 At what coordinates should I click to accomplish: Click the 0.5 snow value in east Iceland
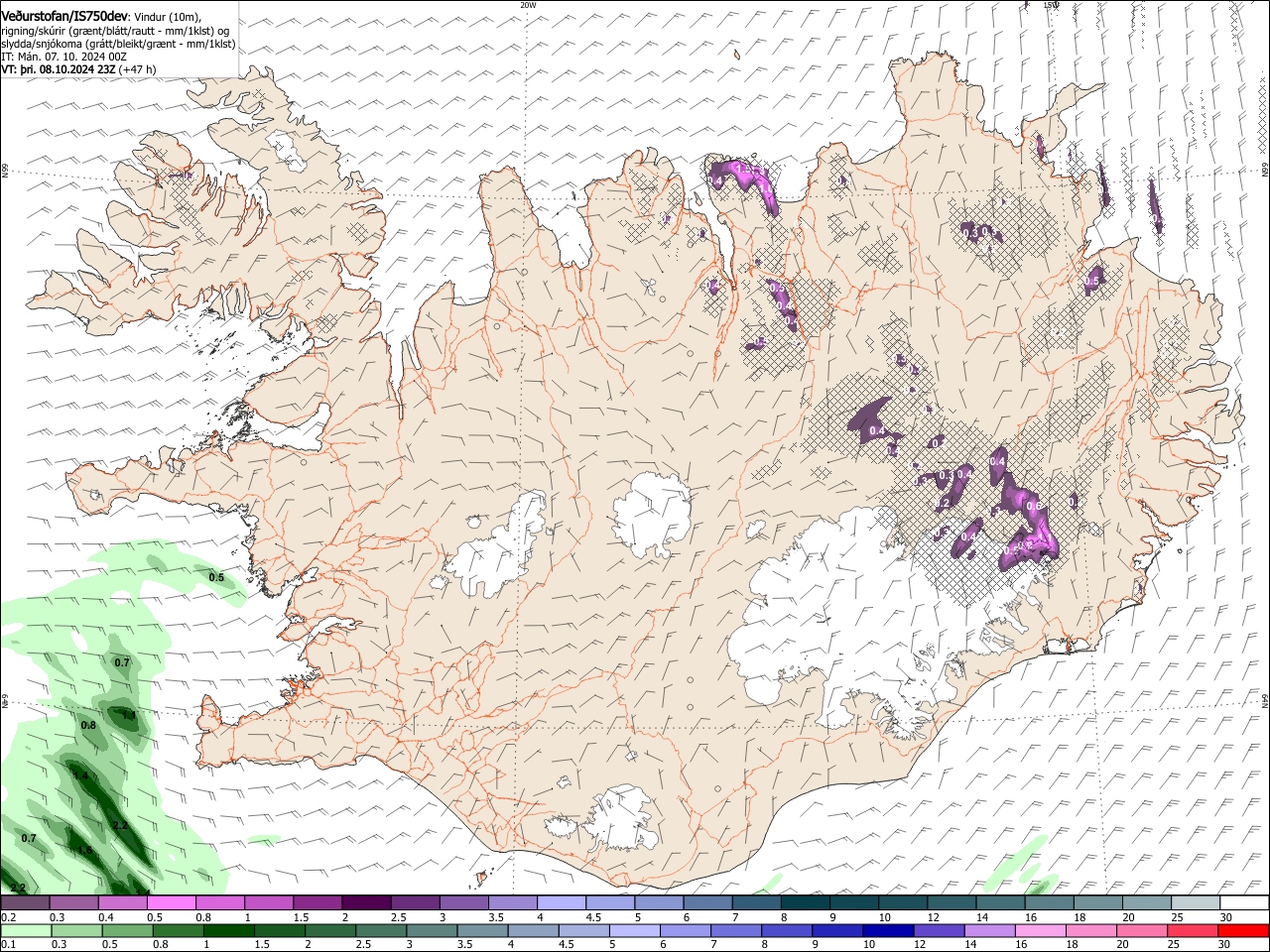[x=1092, y=282]
